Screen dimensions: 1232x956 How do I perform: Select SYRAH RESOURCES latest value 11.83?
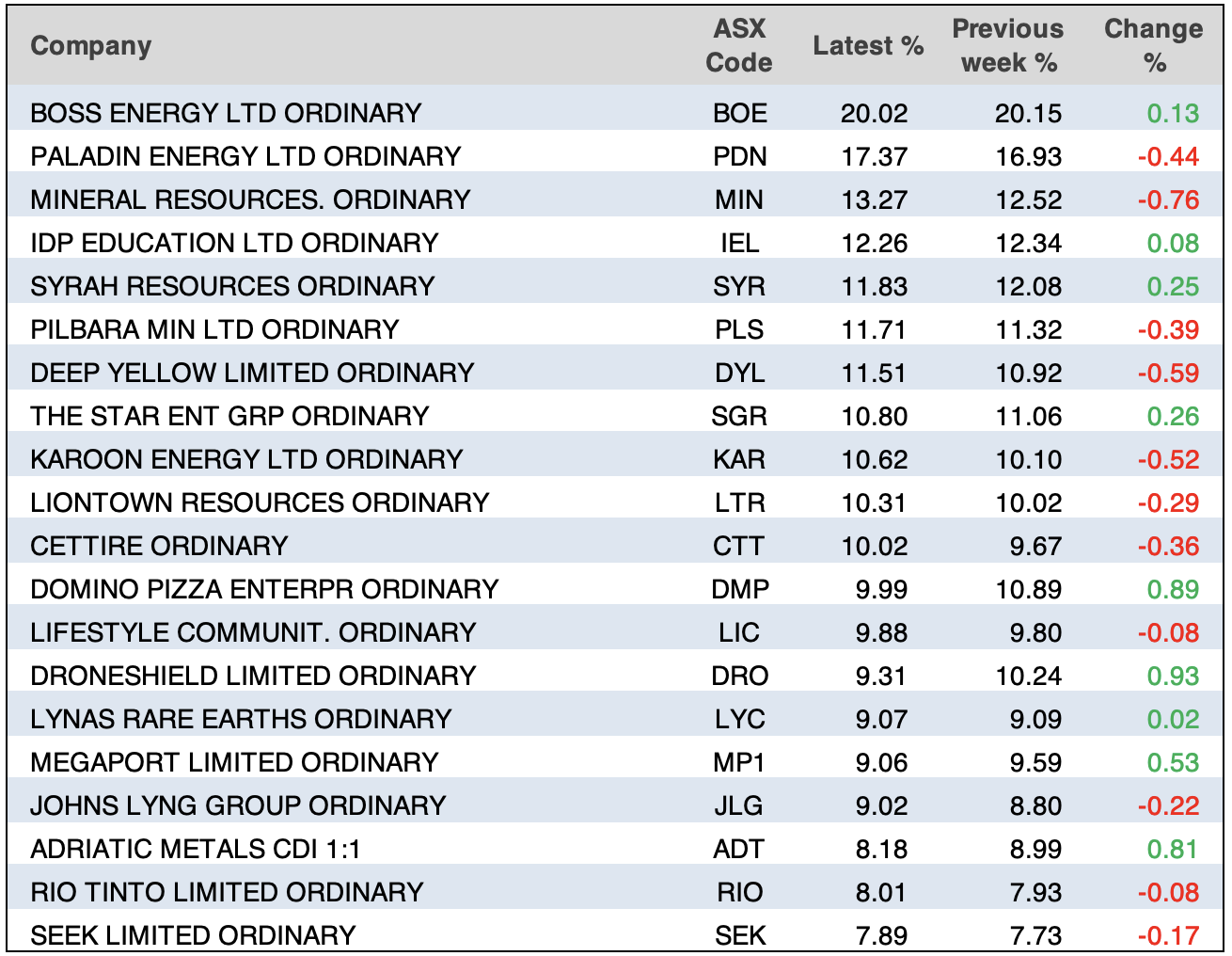[874, 286]
